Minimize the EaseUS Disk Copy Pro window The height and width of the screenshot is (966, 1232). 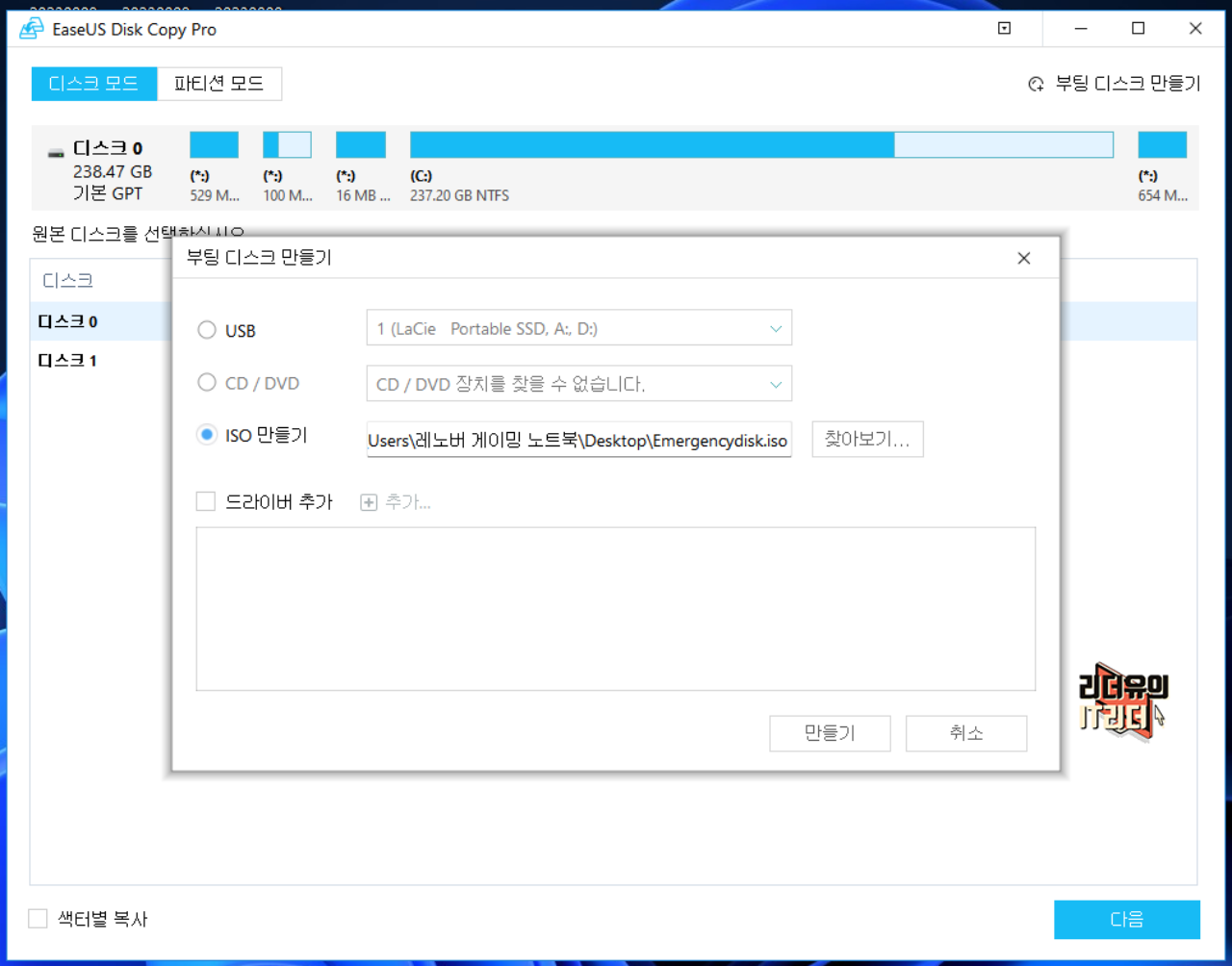click(1081, 29)
